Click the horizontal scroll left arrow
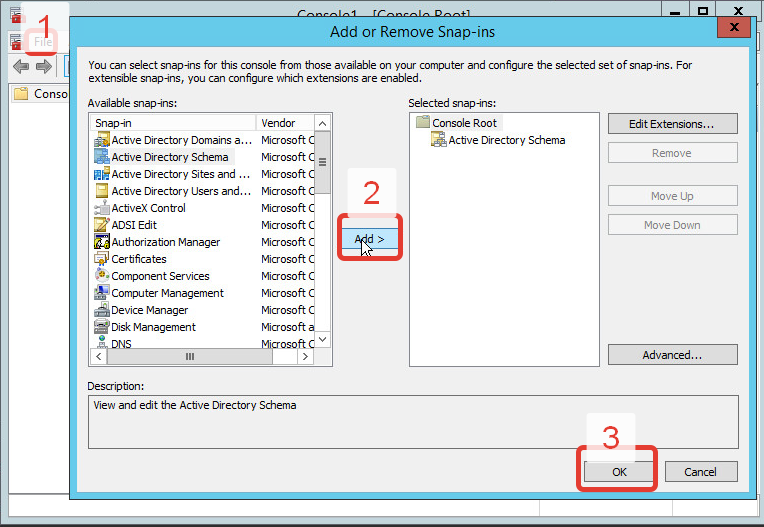 [x=99, y=357]
